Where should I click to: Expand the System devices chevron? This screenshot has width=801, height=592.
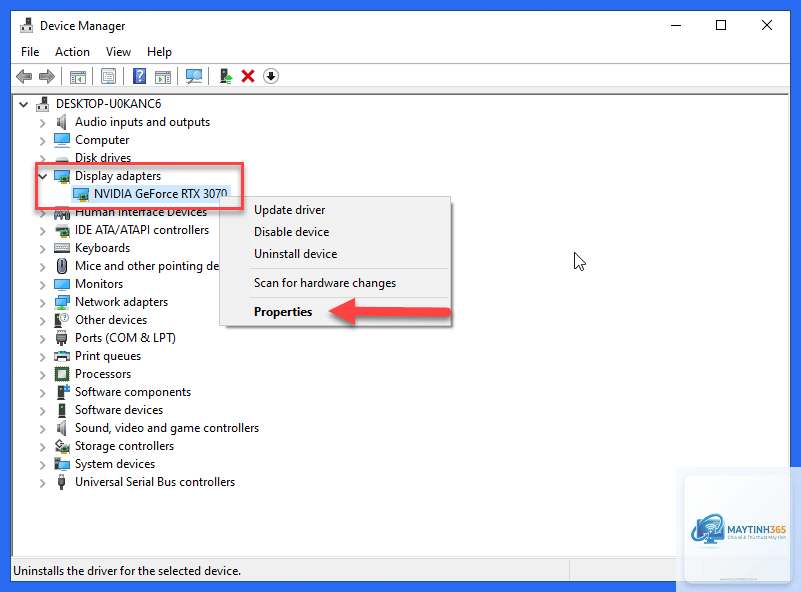point(43,464)
